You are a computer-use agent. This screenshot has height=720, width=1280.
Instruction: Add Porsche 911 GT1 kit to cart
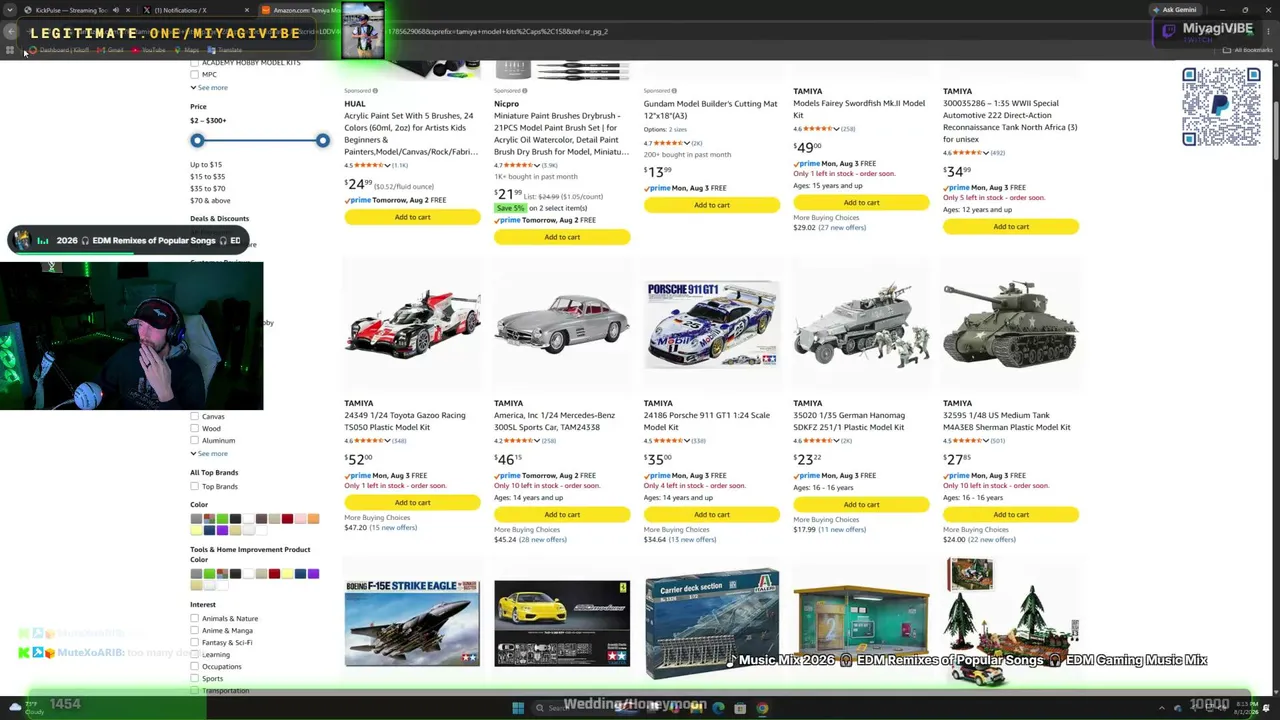[712, 515]
